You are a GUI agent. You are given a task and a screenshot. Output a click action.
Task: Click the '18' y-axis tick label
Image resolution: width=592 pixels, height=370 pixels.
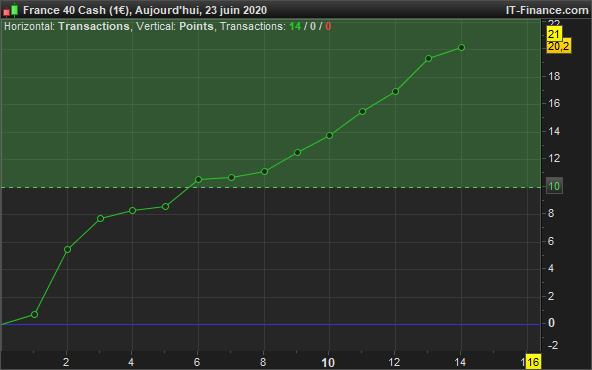tap(554, 77)
